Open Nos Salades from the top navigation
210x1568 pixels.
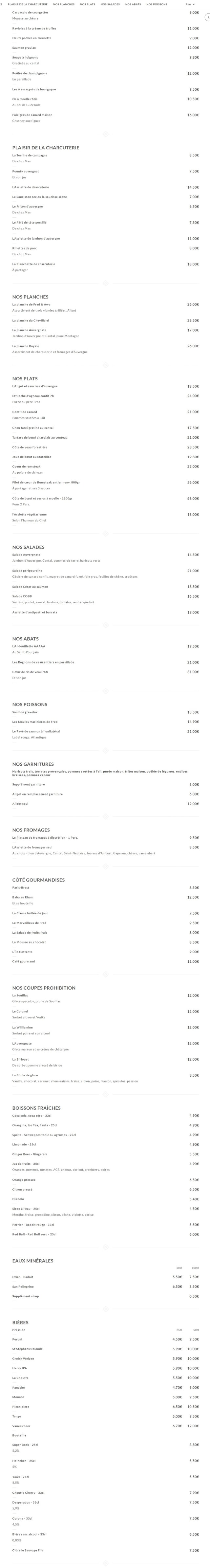click(110, 4)
